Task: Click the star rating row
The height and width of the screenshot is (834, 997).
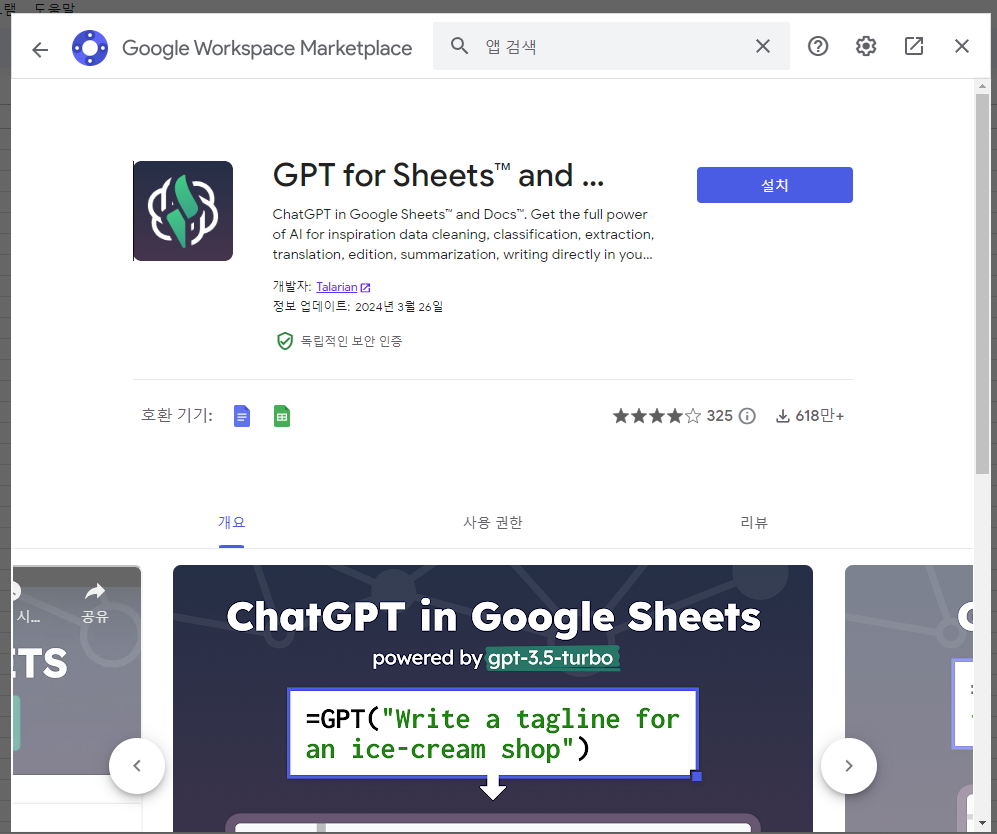Action: click(x=656, y=416)
